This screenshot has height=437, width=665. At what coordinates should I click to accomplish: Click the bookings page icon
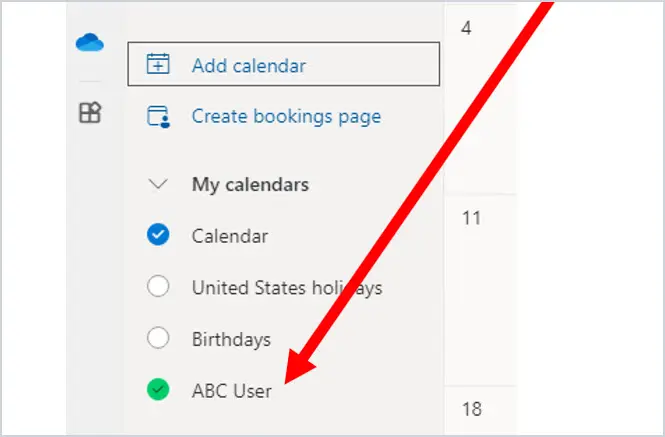click(158, 117)
